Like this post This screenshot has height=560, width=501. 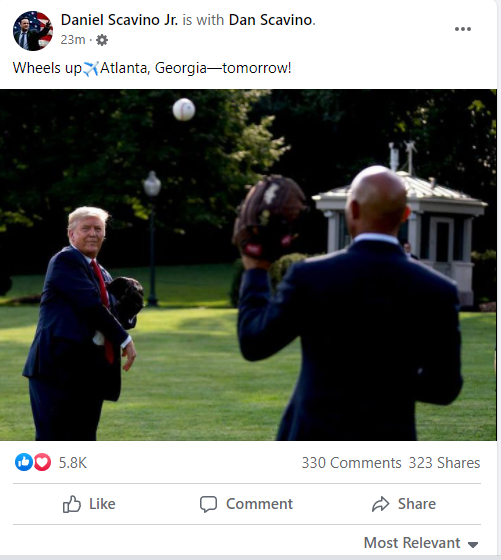pos(89,504)
